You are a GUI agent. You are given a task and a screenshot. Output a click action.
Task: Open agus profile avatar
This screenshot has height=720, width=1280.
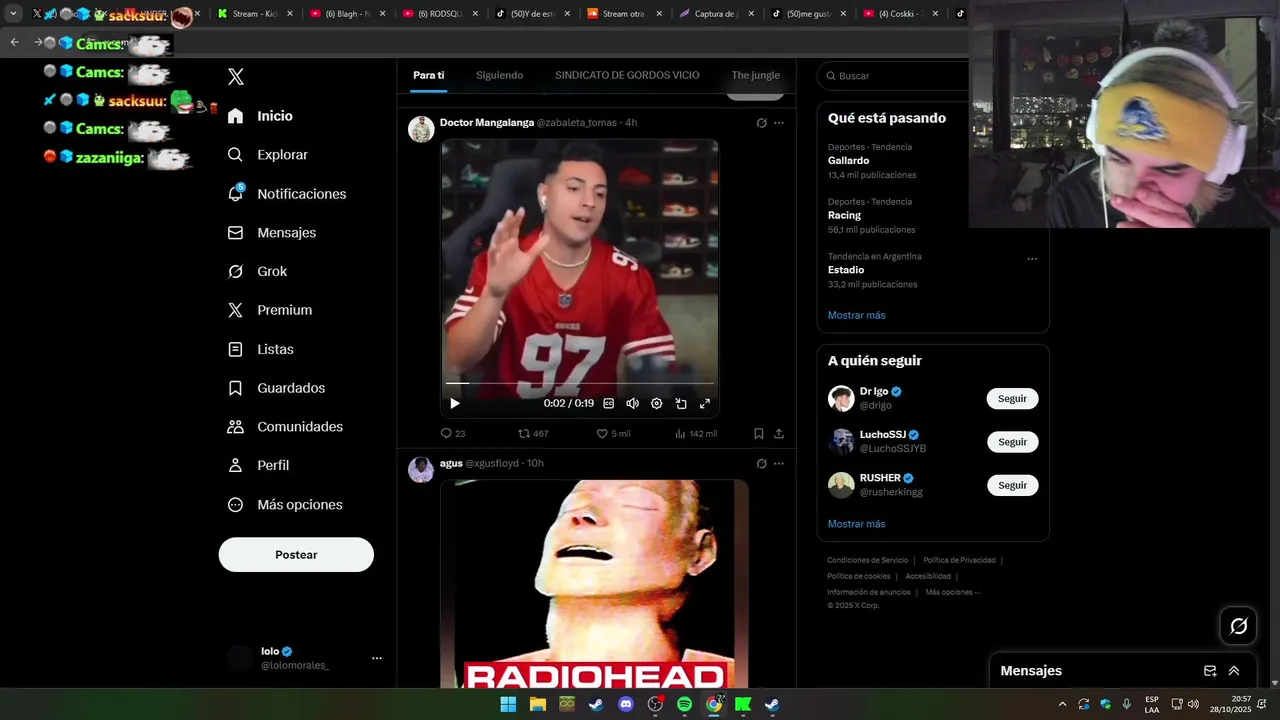421,470
